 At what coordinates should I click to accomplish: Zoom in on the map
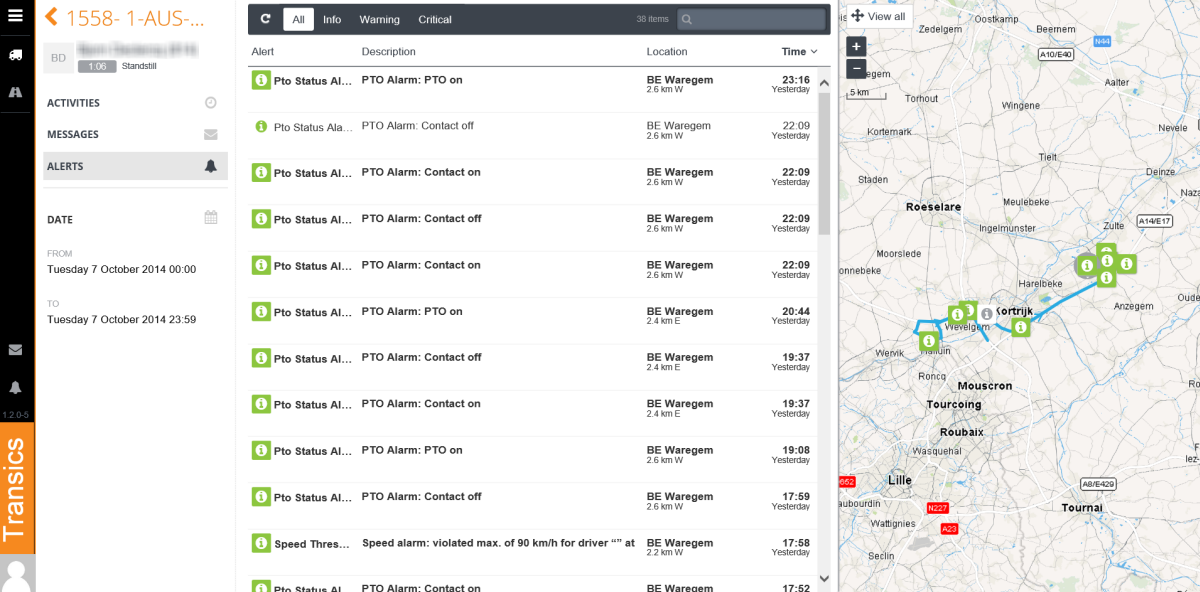point(856,46)
